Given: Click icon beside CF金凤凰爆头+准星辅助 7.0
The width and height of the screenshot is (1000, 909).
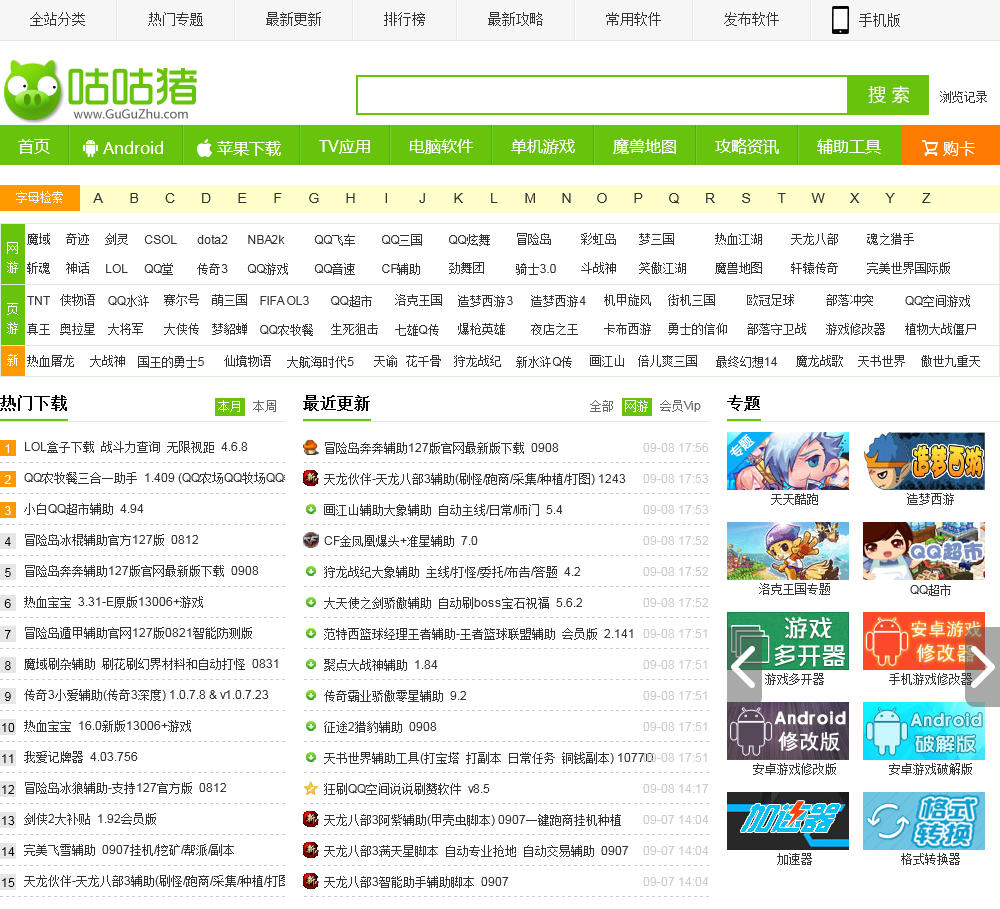Looking at the screenshot, I should point(311,540).
